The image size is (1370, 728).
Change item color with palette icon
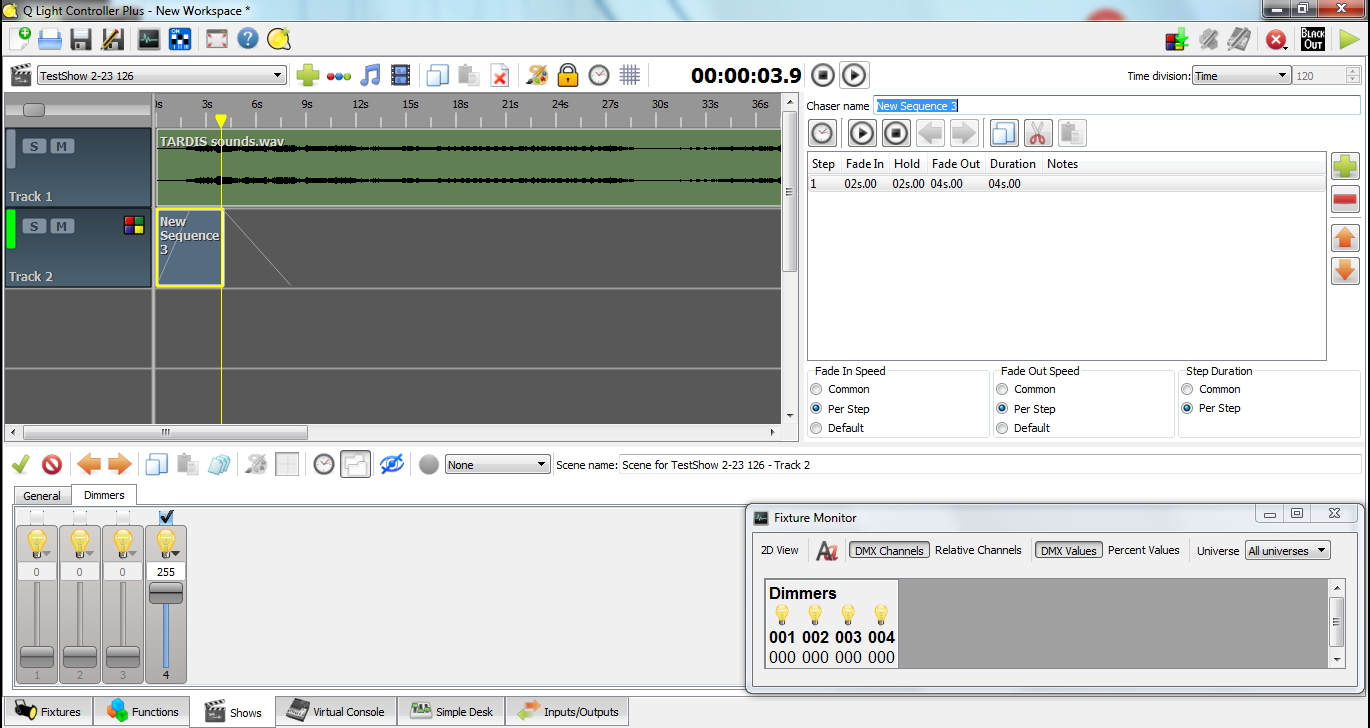(x=537, y=75)
